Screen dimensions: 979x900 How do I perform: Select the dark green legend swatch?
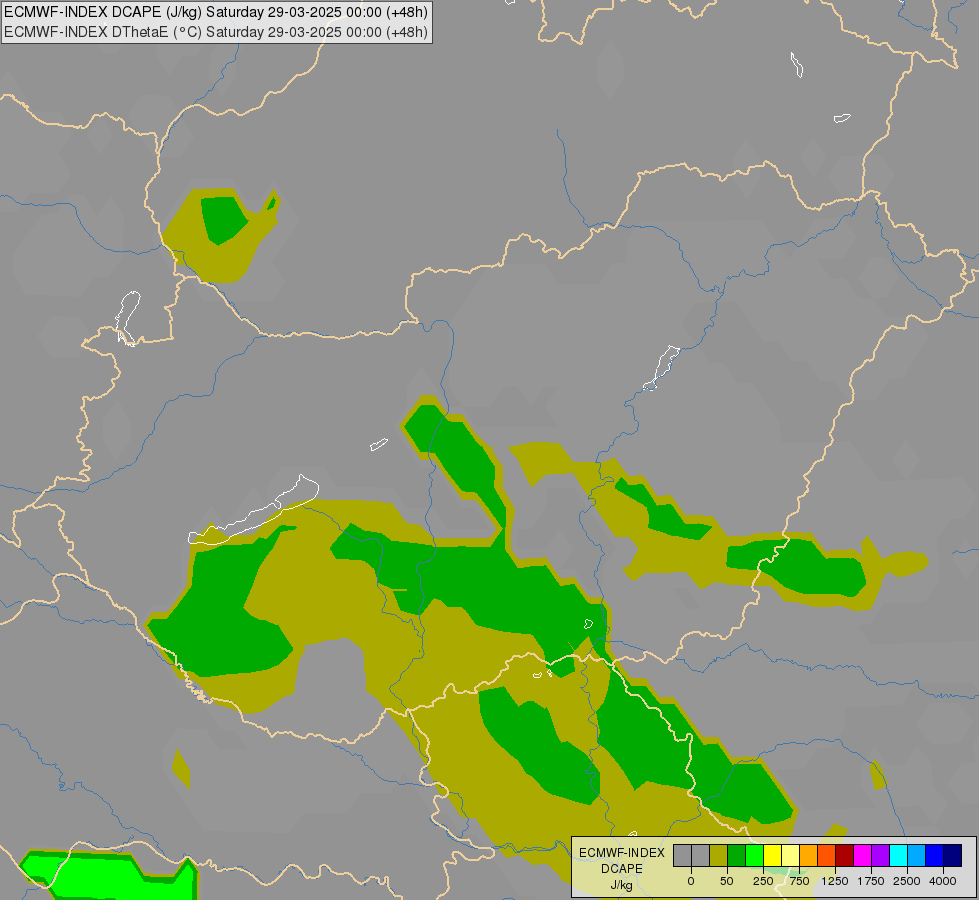pos(736,855)
